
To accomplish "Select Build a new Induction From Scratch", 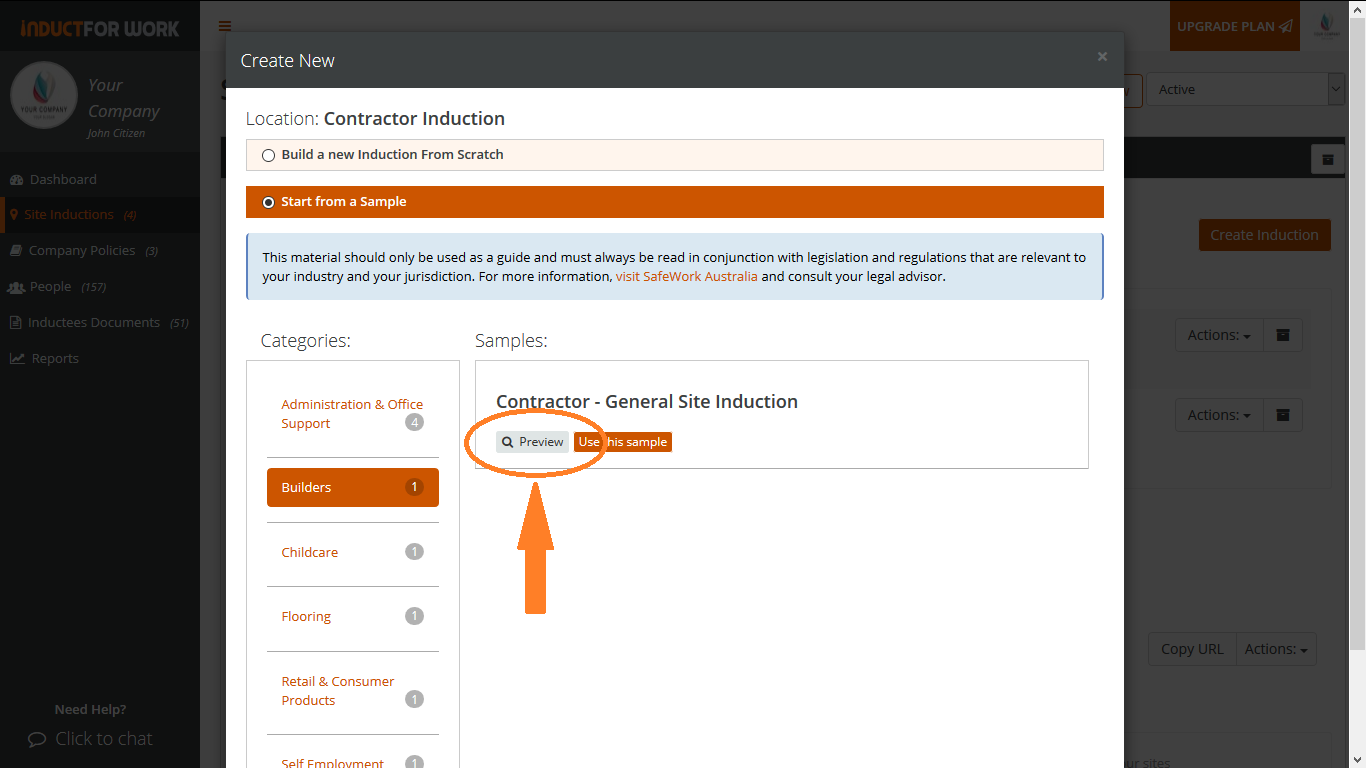I will [268, 156].
